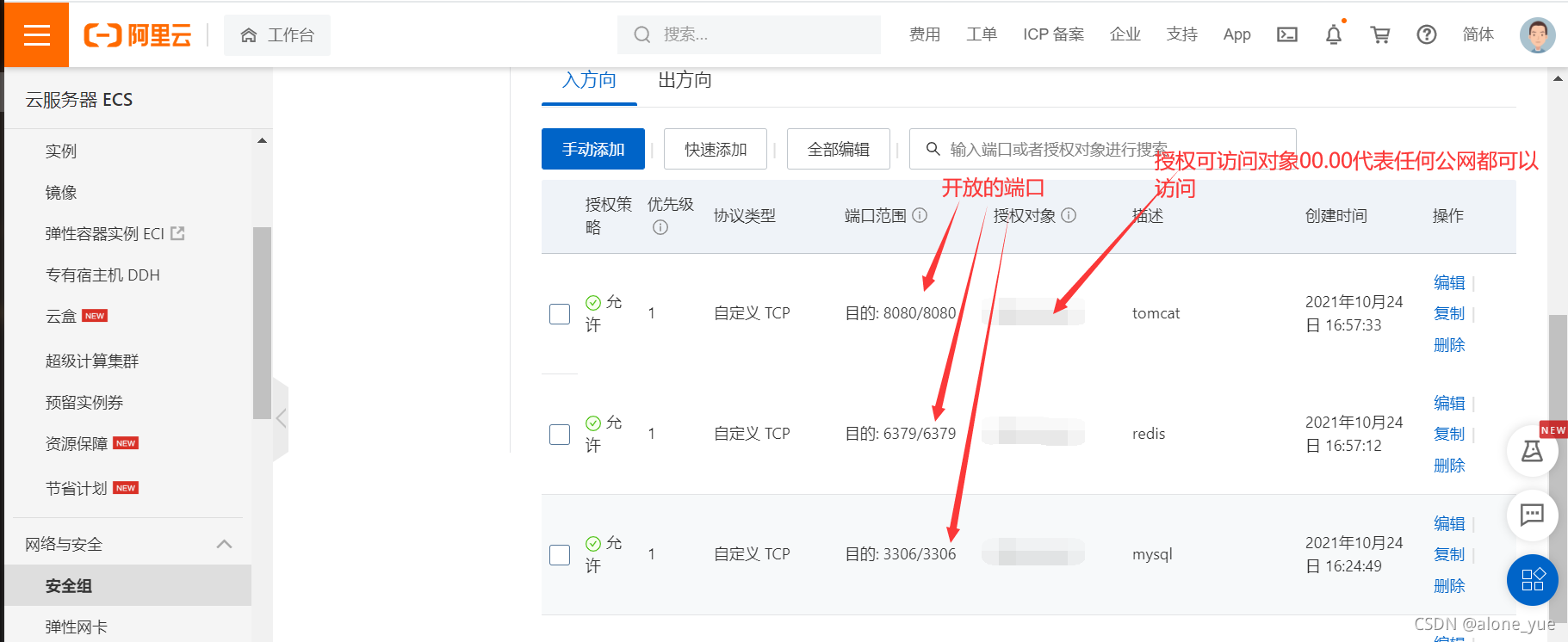Switch to the 出方向 tab
Image resolution: width=1568 pixels, height=642 pixels.
click(x=685, y=80)
